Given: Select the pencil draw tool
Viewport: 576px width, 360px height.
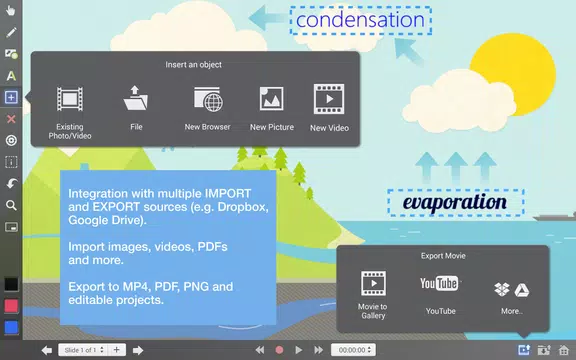Looking at the screenshot, I should (11, 32).
